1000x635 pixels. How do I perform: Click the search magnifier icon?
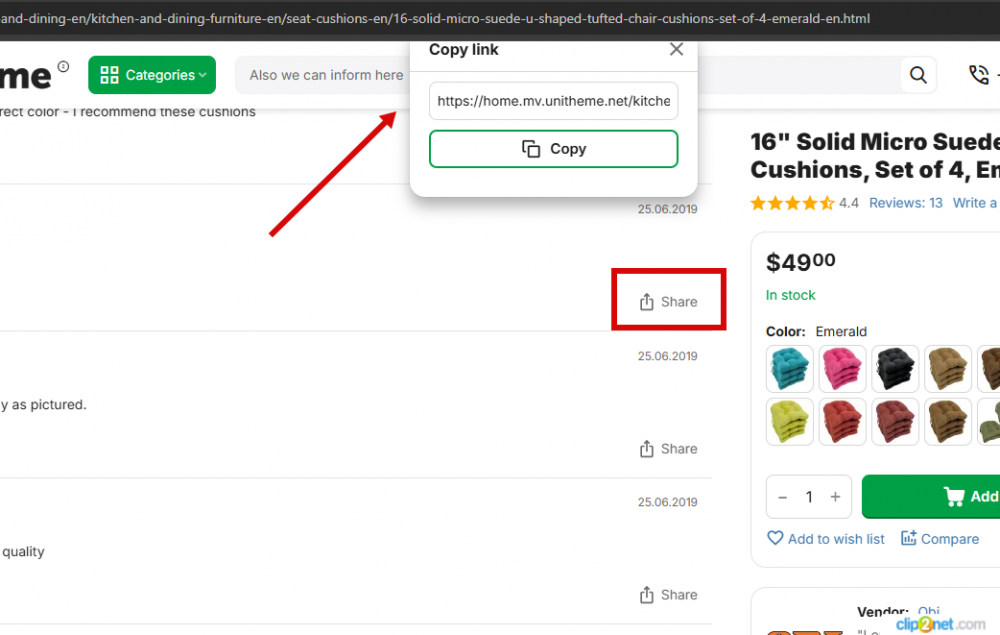point(916,75)
